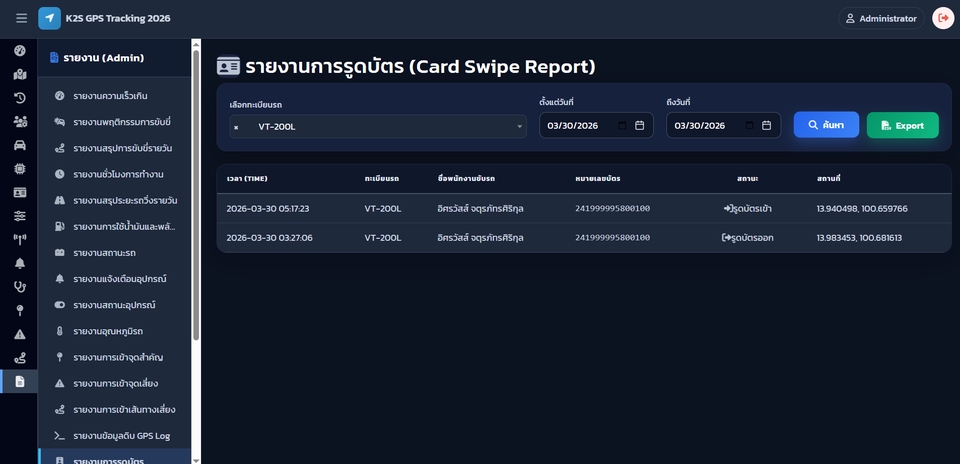
Task: Open the history clock icon in left rail
Action: [20, 98]
